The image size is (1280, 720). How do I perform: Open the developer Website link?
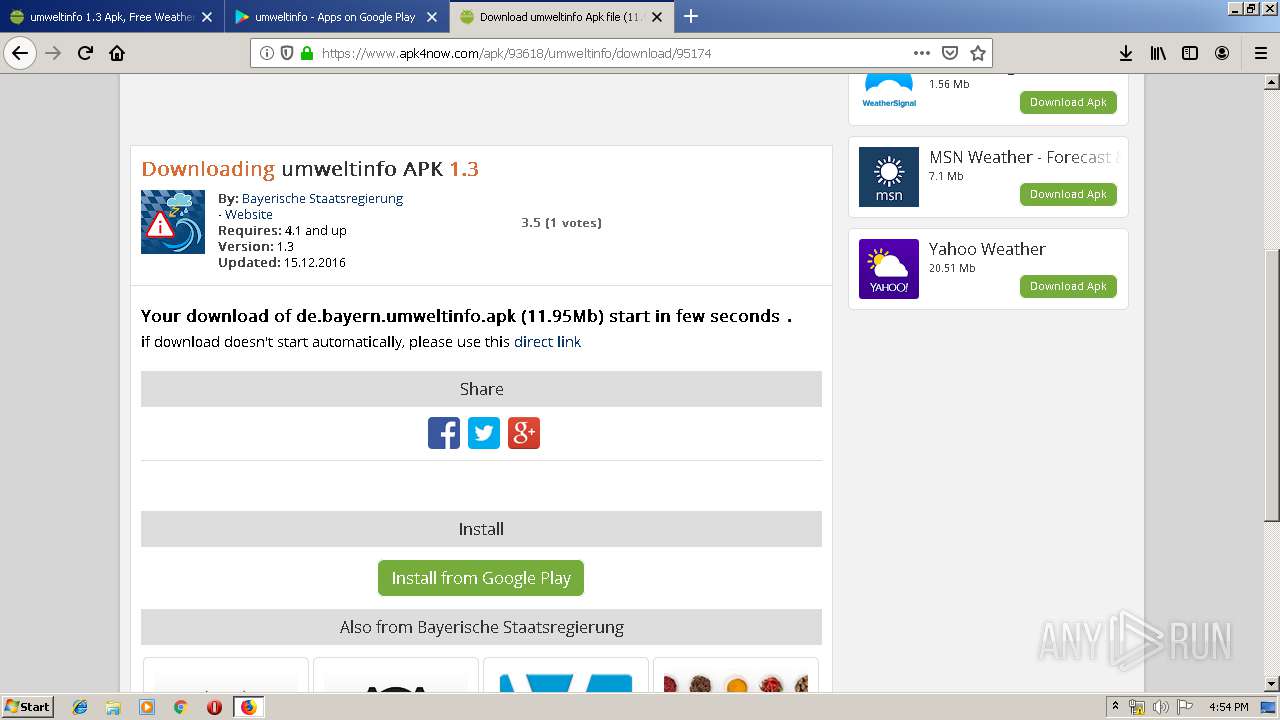coord(248,214)
